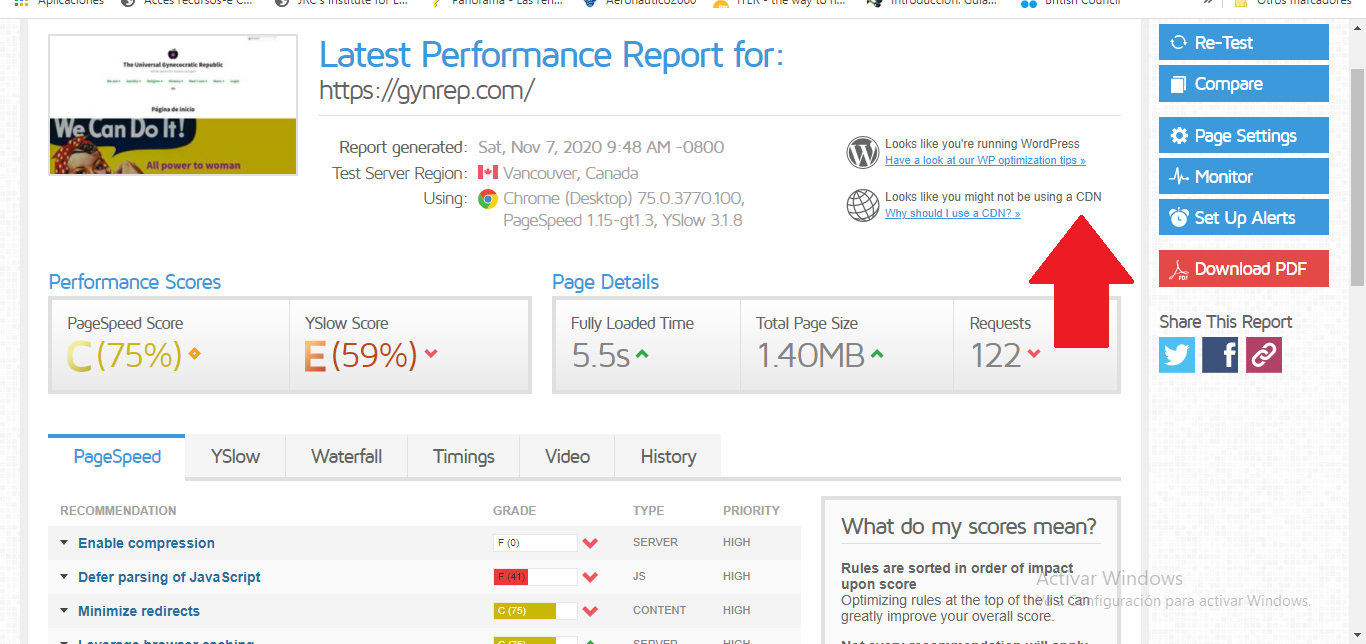1366x644 pixels.
Task: Click Minimize redirects C (75) grade bar
Action: point(535,611)
